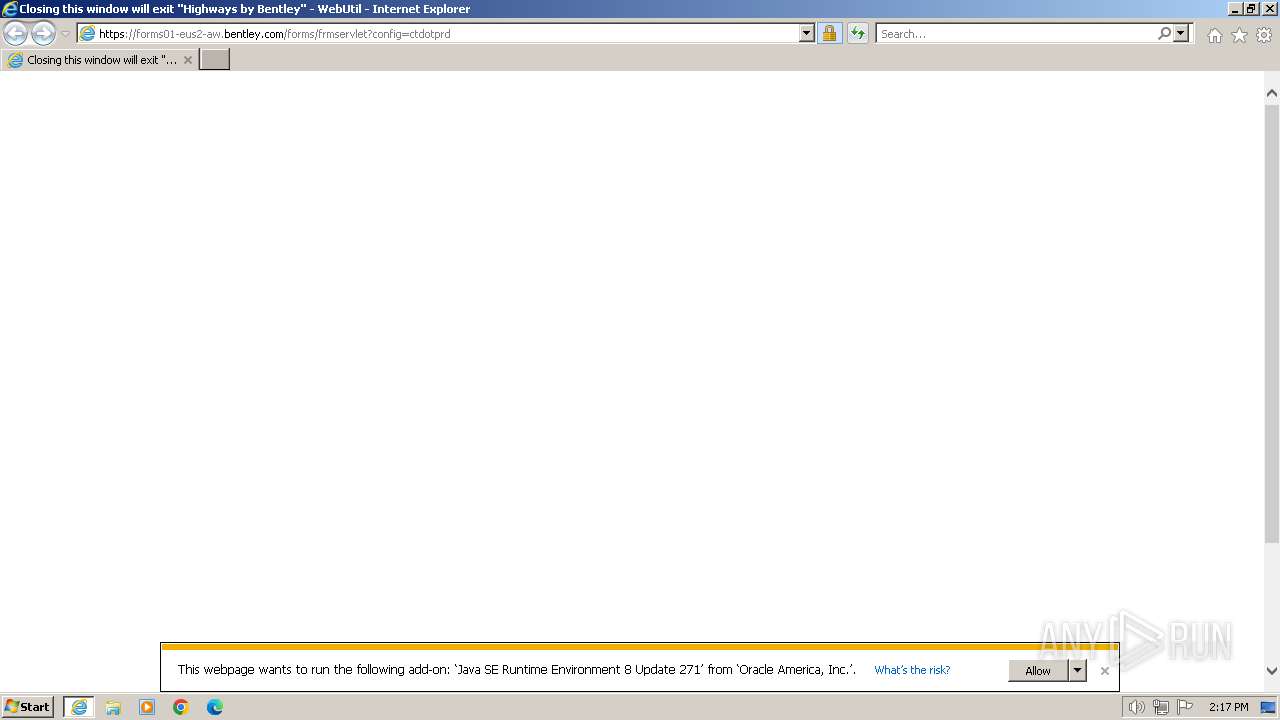Image resolution: width=1280 pixels, height=720 pixels.
Task: Go to the Home page icon
Action: (1214, 35)
